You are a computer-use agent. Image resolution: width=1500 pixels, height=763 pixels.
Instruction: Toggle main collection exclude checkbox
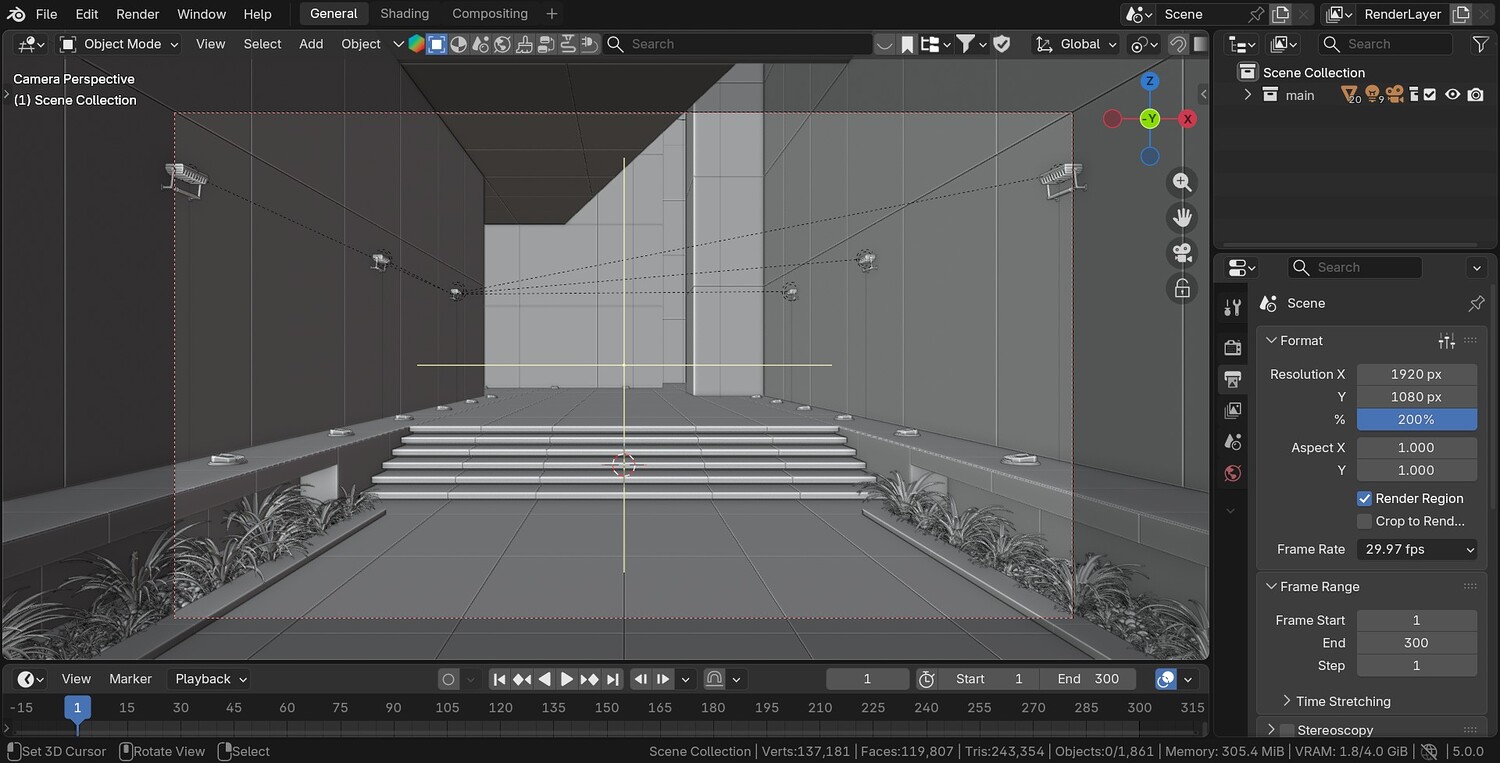pos(1430,95)
